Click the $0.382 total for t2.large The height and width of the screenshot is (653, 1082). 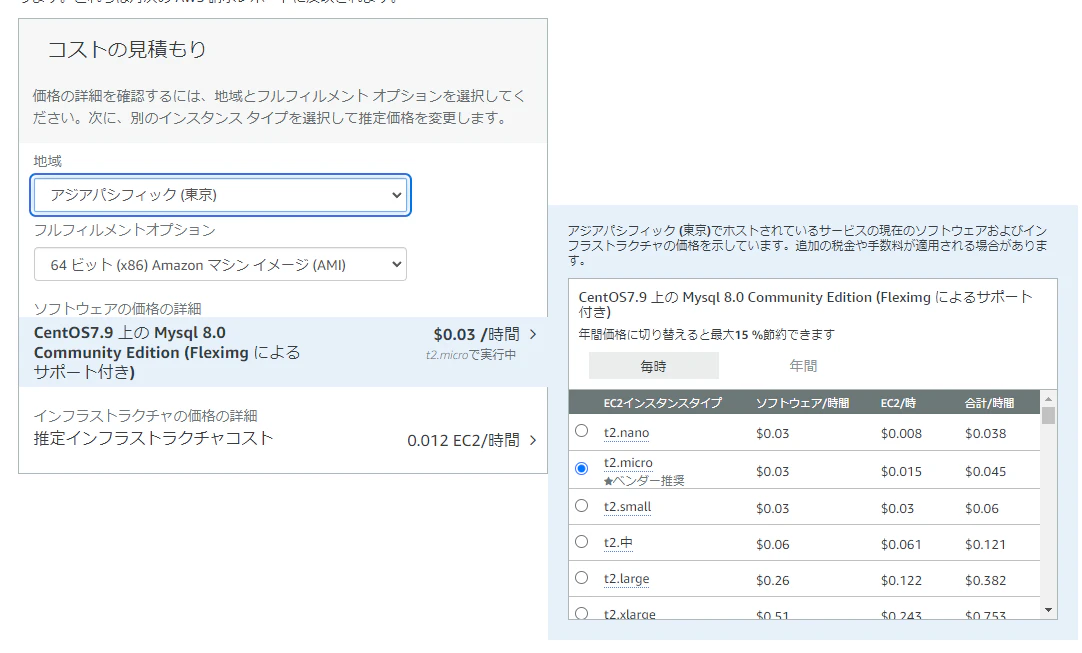tap(985, 581)
